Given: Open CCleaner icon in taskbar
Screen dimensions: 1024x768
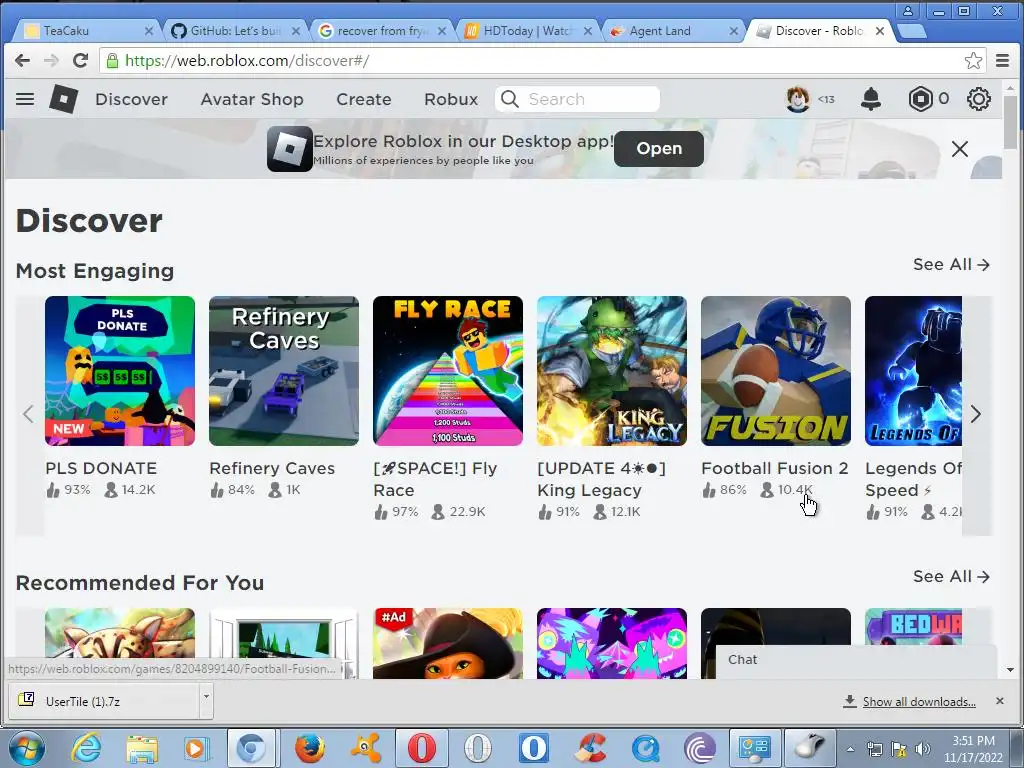Looking at the screenshot, I should [x=590, y=748].
